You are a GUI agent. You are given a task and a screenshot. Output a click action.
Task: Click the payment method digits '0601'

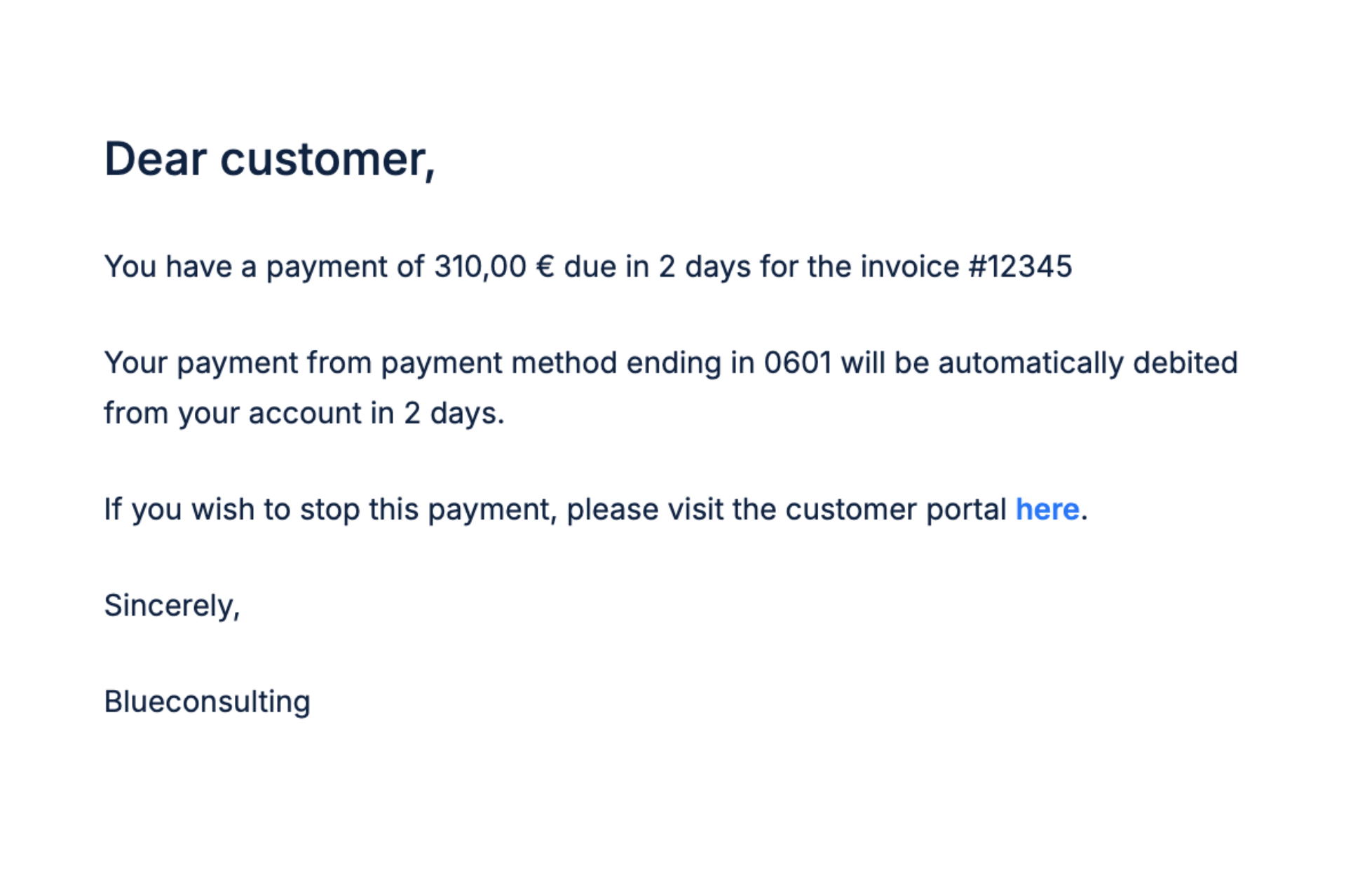[797, 363]
